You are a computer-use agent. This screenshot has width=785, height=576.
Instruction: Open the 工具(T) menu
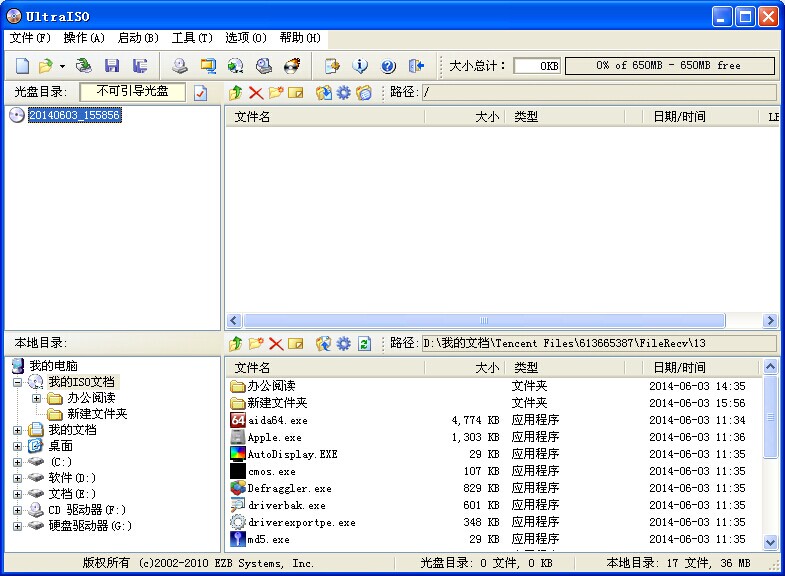pos(192,38)
